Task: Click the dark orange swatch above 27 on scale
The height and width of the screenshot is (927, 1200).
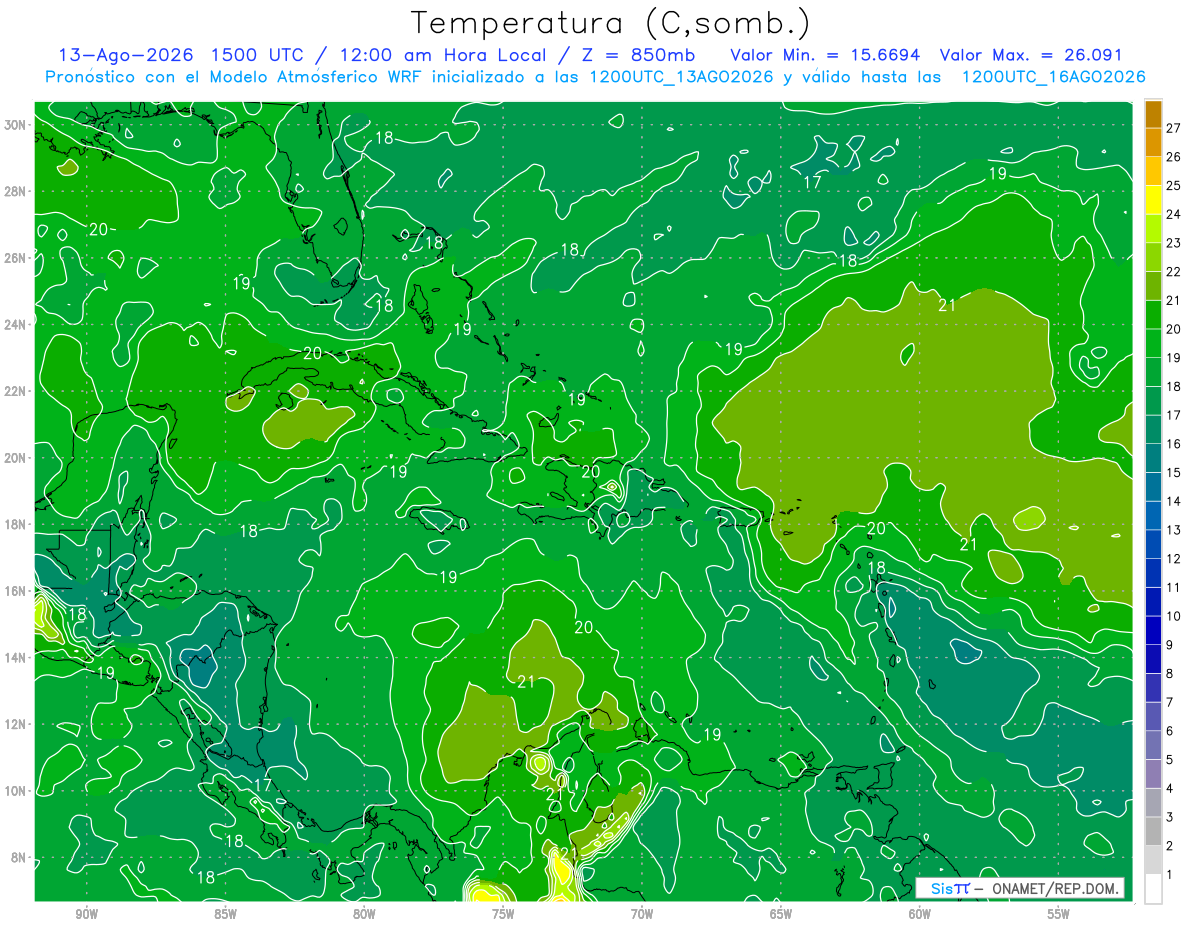Action: (1153, 113)
